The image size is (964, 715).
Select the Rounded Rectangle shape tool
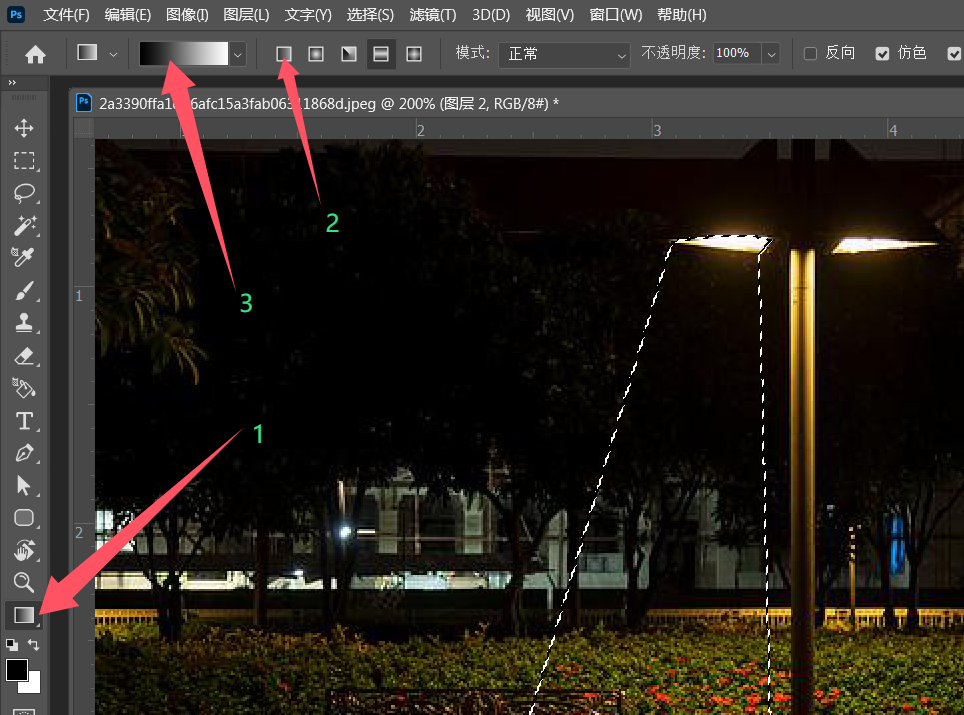[24, 518]
